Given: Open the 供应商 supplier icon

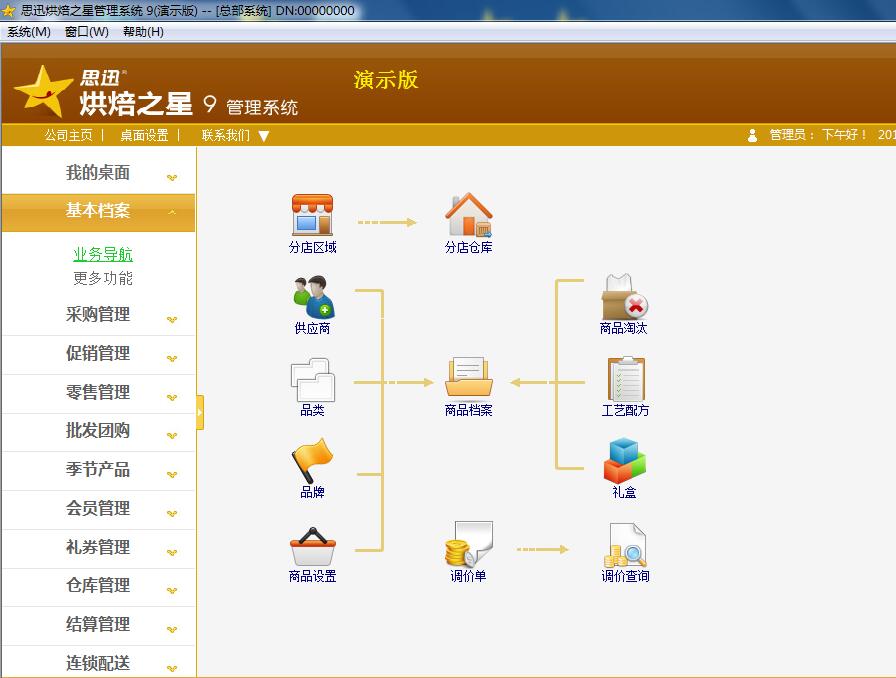Looking at the screenshot, I should coord(313,297).
